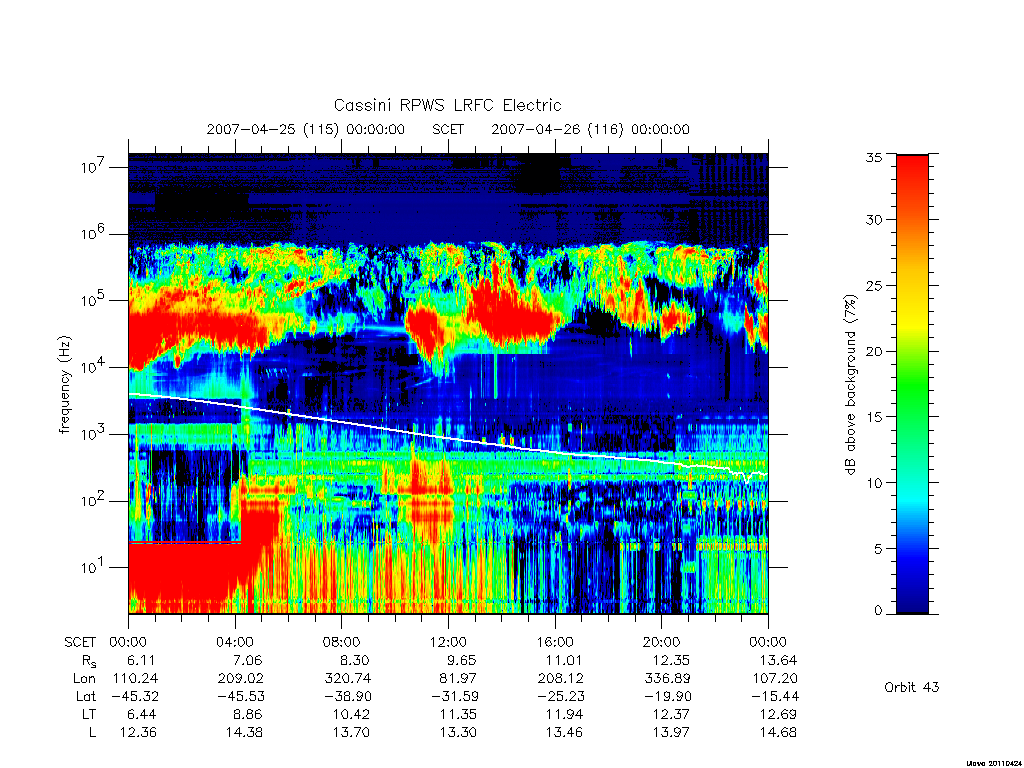Click the LT value 11.94
1024x768 pixels.
(x=564, y=714)
